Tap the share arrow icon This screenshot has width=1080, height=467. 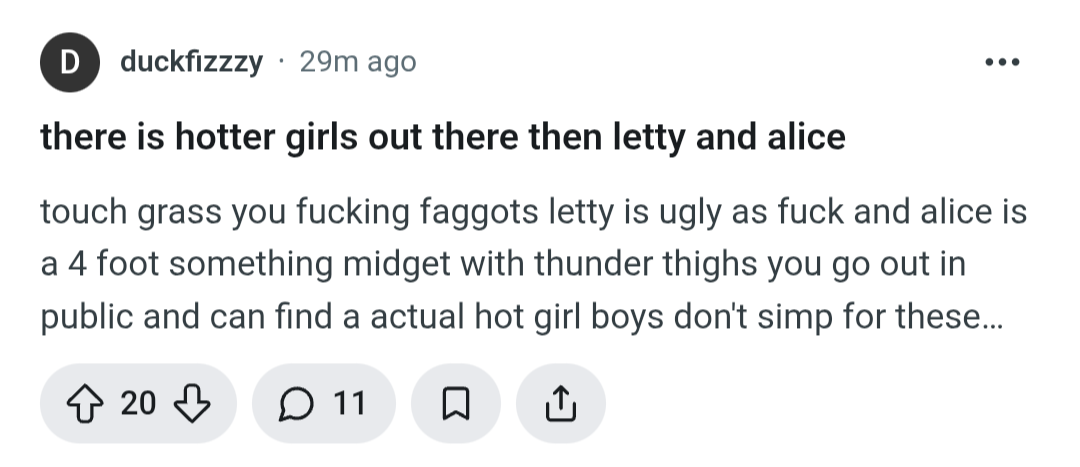pos(560,404)
